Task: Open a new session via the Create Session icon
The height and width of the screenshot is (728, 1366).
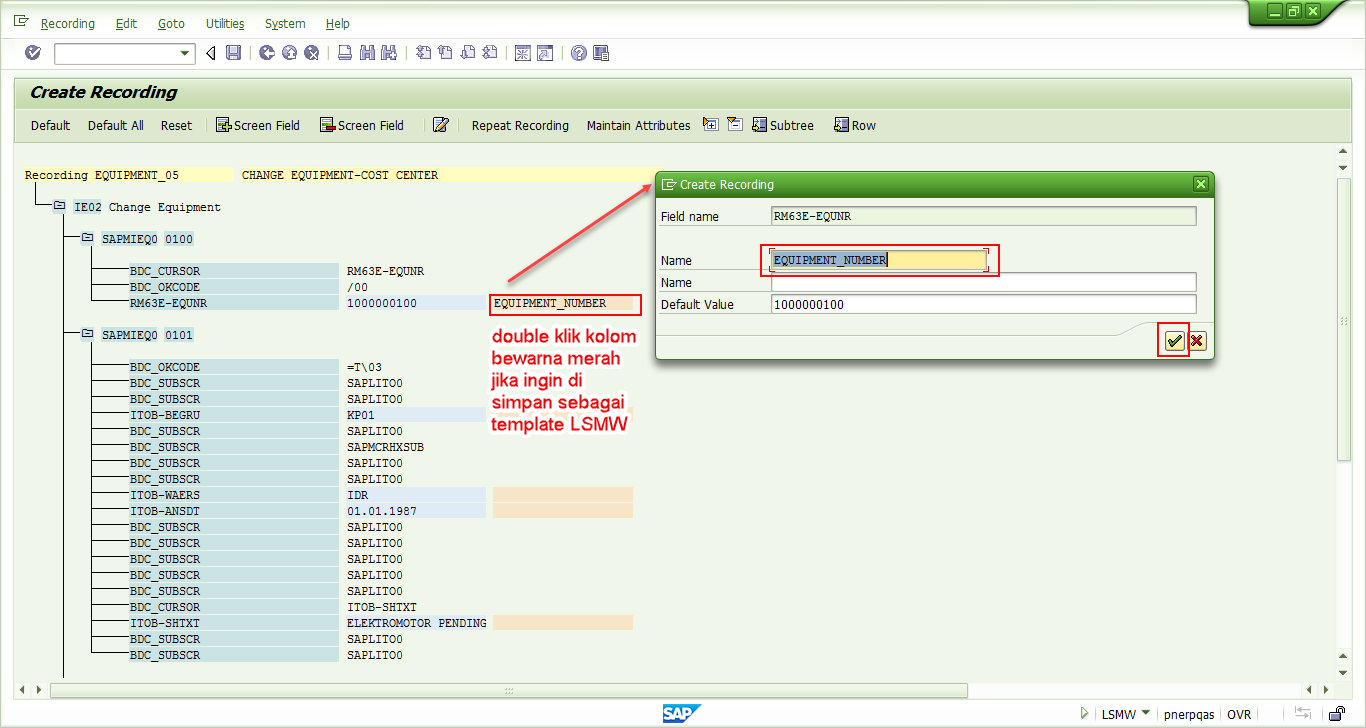Action: [x=522, y=53]
